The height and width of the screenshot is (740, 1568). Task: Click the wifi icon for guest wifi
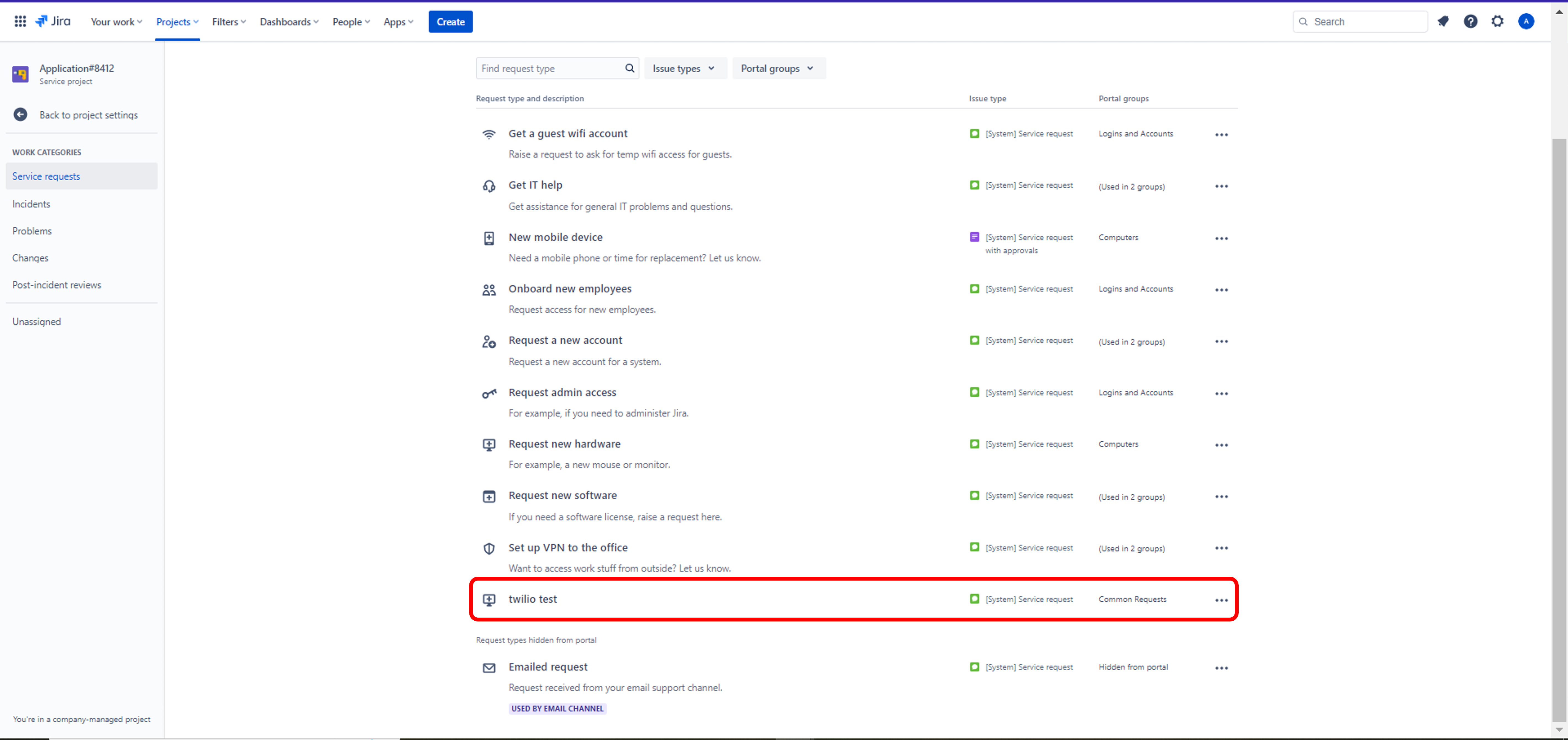point(489,135)
